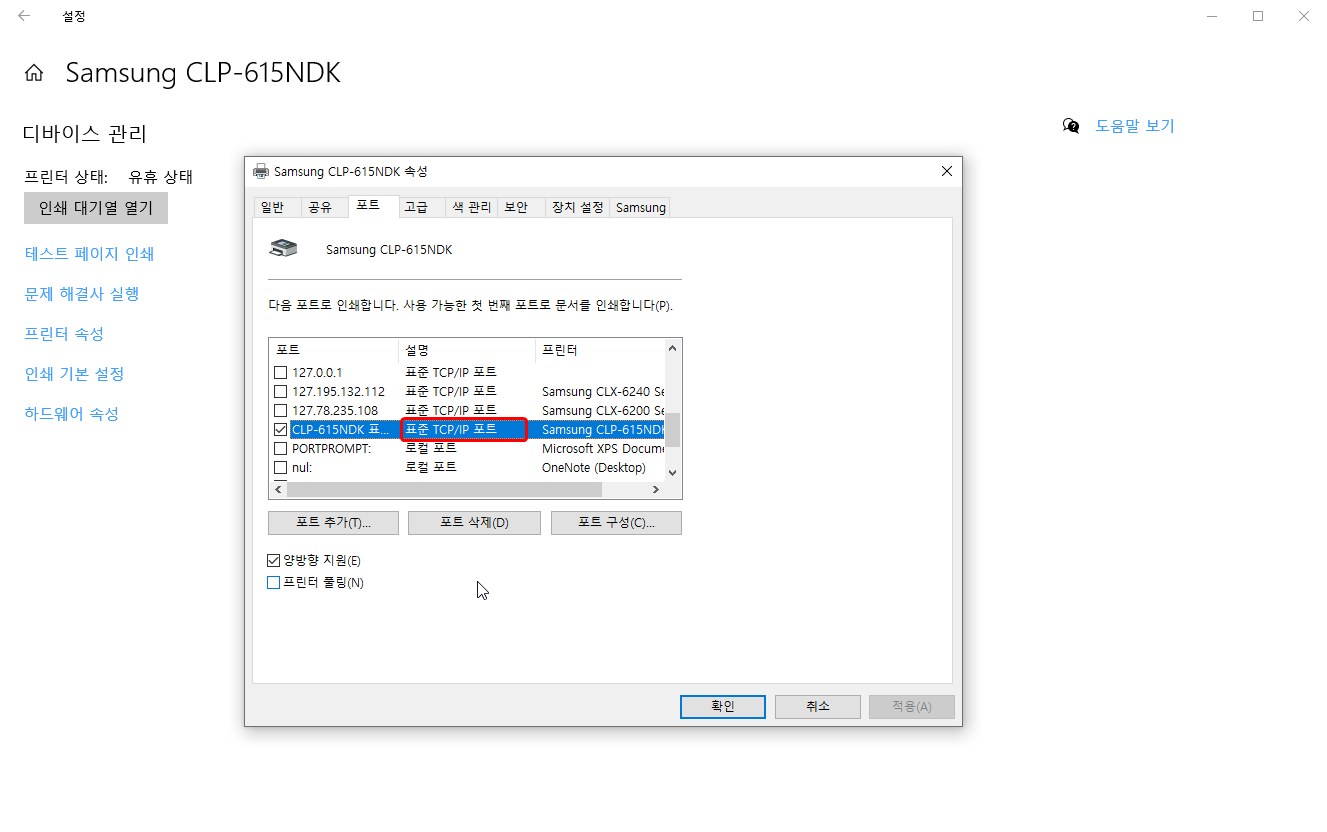The image size is (1327, 832).
Task: Click the OneNote (Desktop) printer cell
Action: point(594,467)
